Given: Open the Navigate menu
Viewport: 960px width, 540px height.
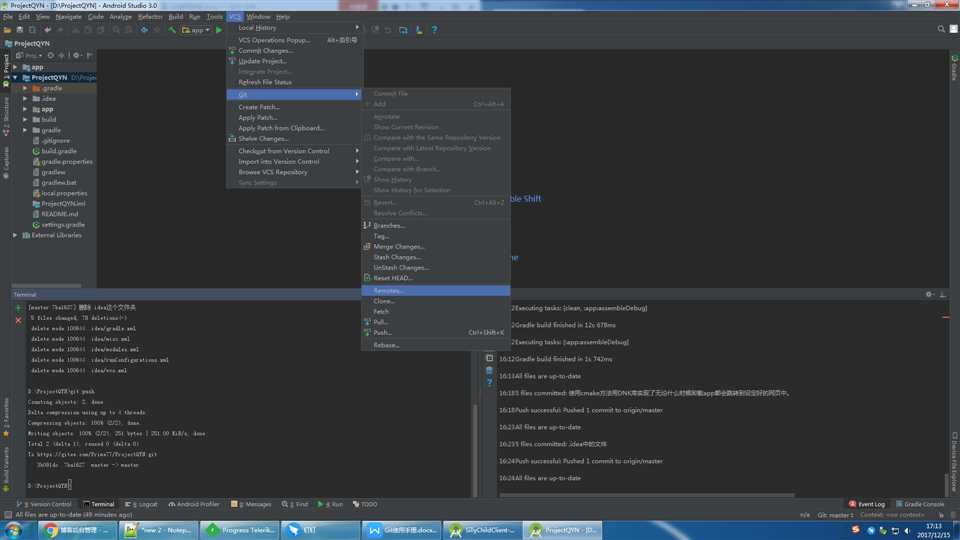Looking at the screenshot, I should tap(68, 17).
